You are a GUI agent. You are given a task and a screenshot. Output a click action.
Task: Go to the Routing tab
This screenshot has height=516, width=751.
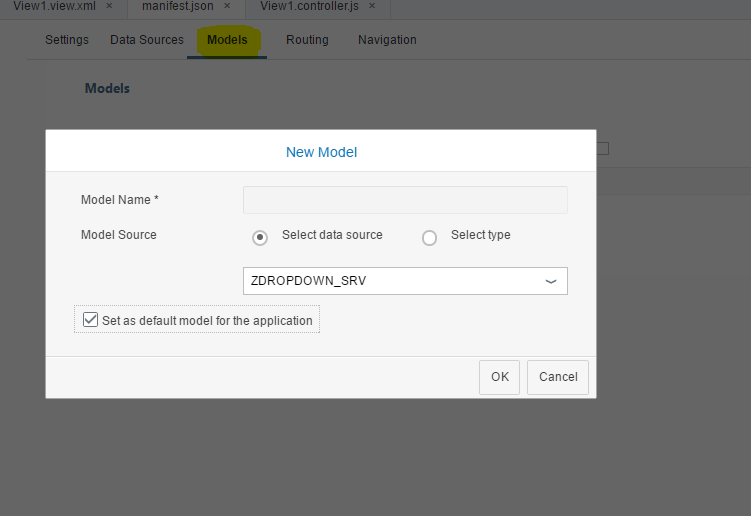tap(307, 40)
